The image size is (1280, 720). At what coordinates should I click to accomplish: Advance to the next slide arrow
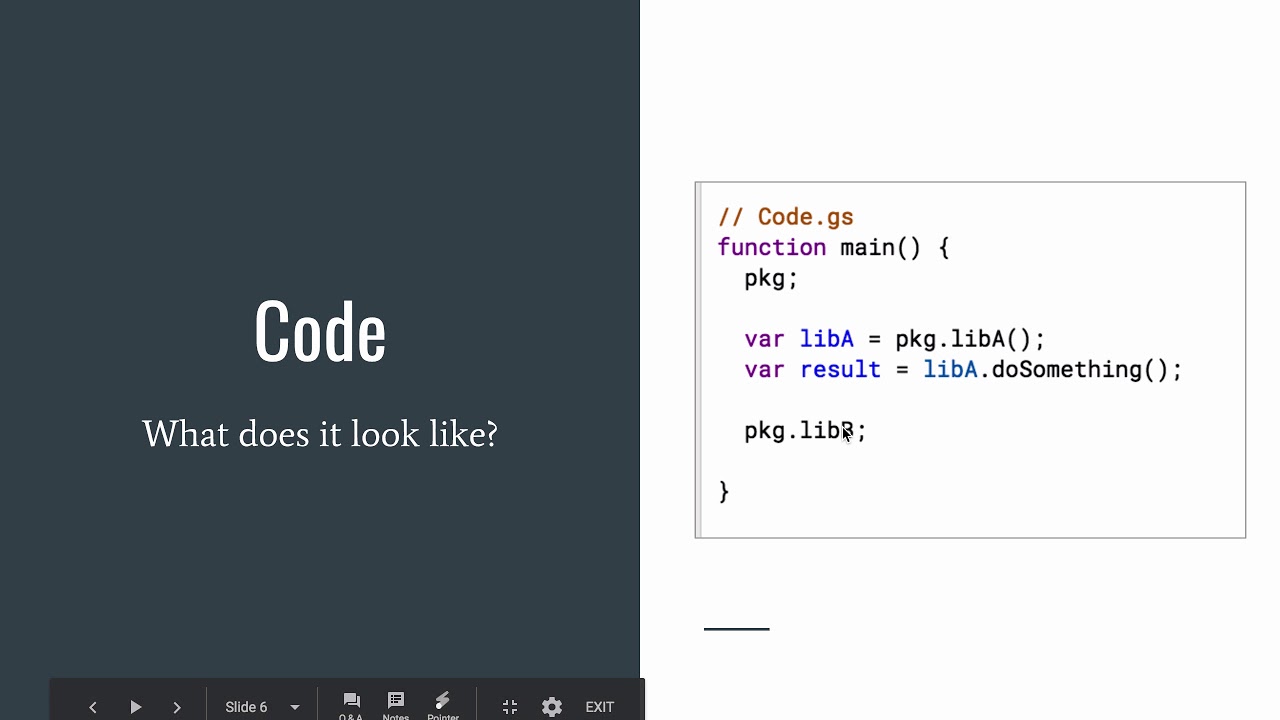(177, 707)
